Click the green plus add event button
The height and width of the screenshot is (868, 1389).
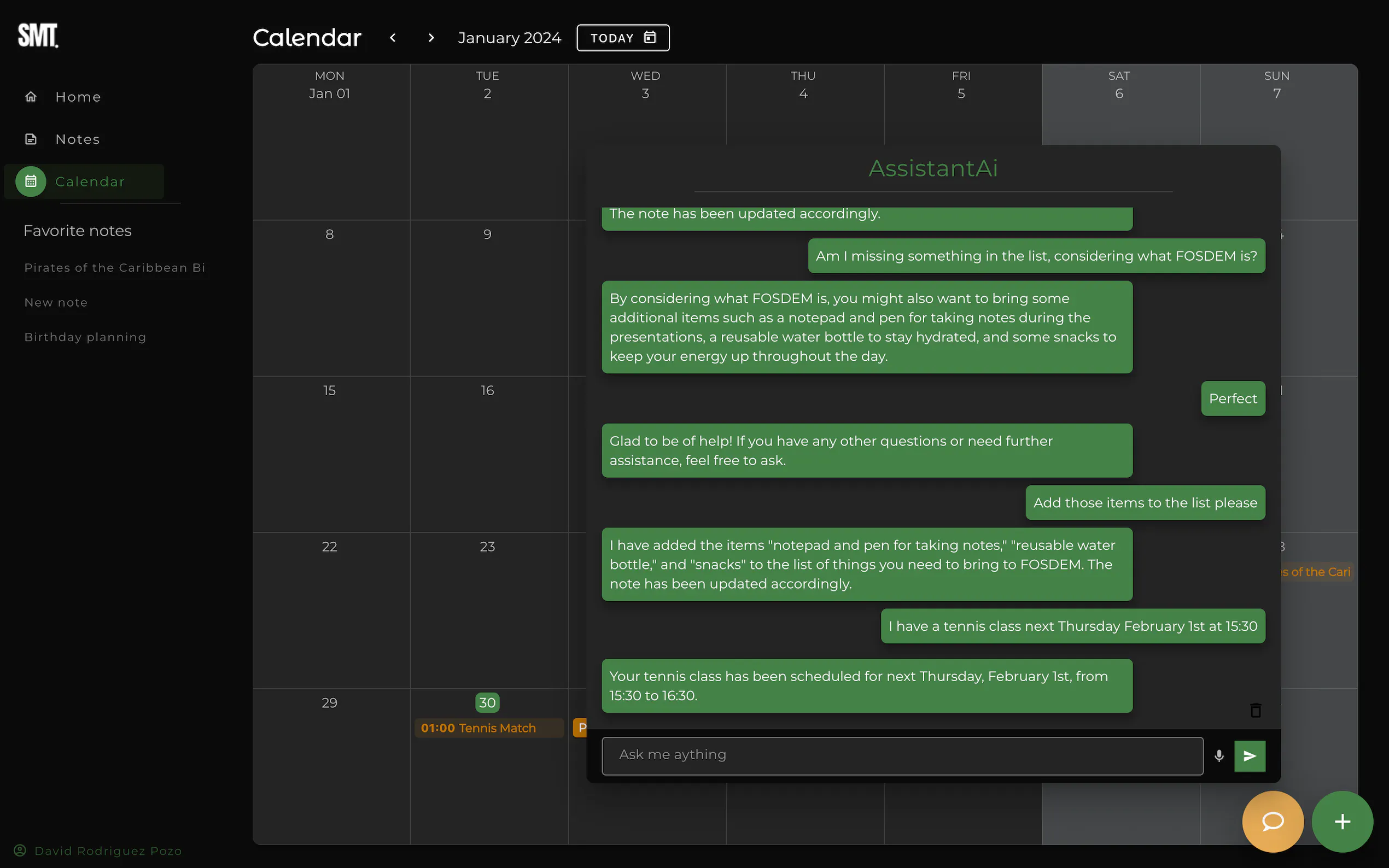pyautogui.click(x=1342, y=822)
